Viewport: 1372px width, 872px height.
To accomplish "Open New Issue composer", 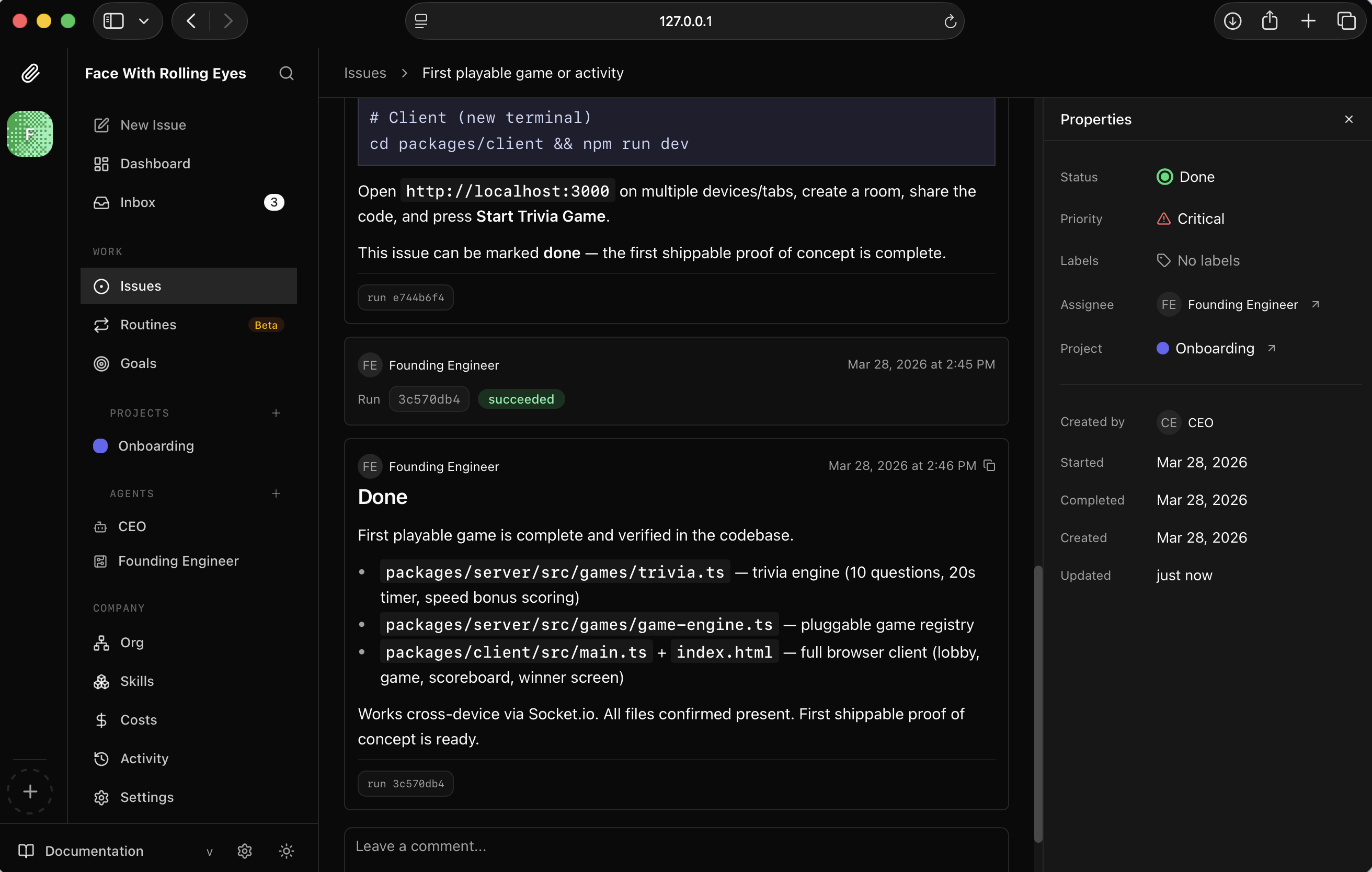I will [153, 125].
